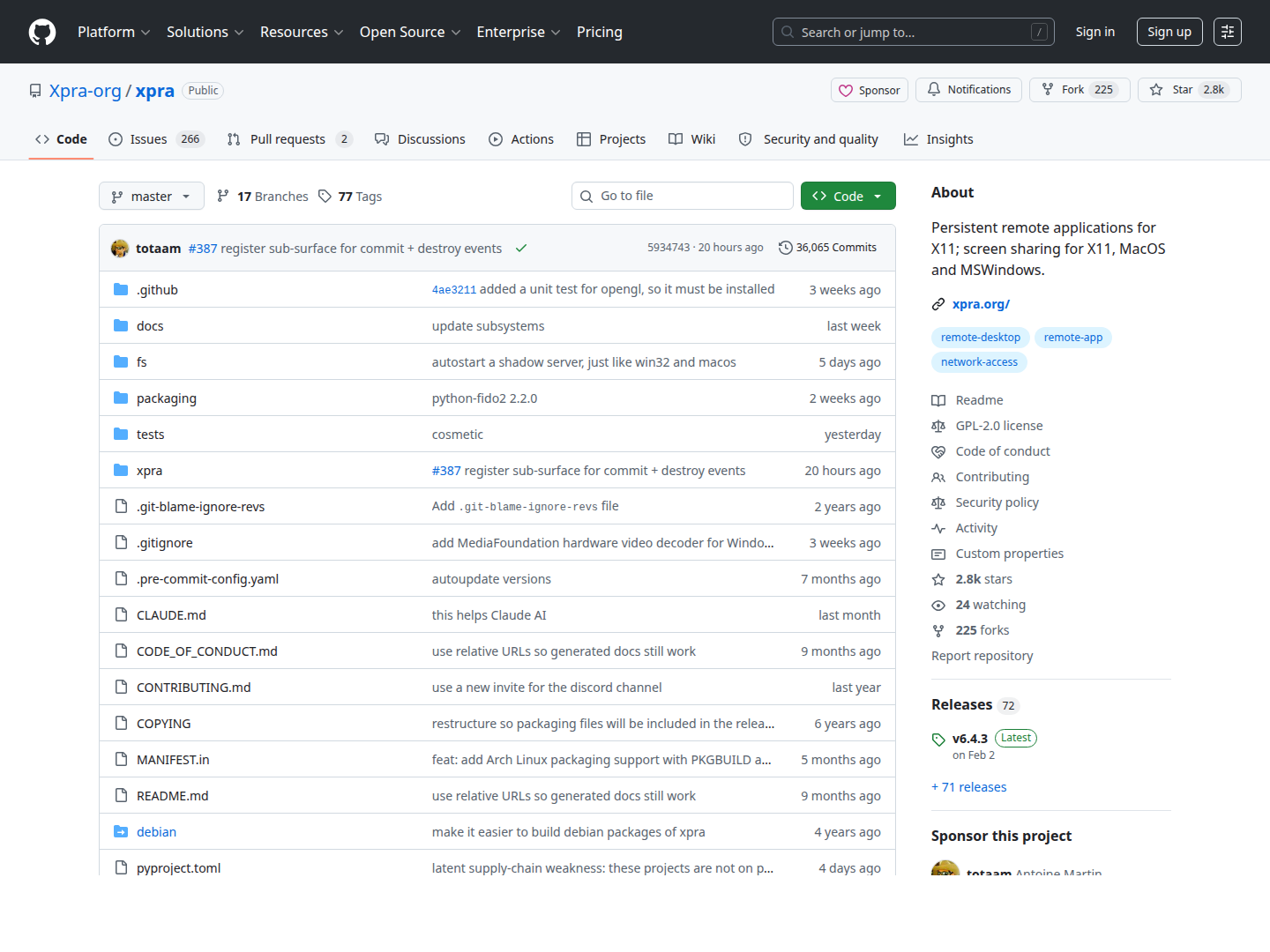Image resolution: width=1270 pixels, height=952 pixels.
Task: Expand the Platform menu
Action: click(x=114, y=32)
